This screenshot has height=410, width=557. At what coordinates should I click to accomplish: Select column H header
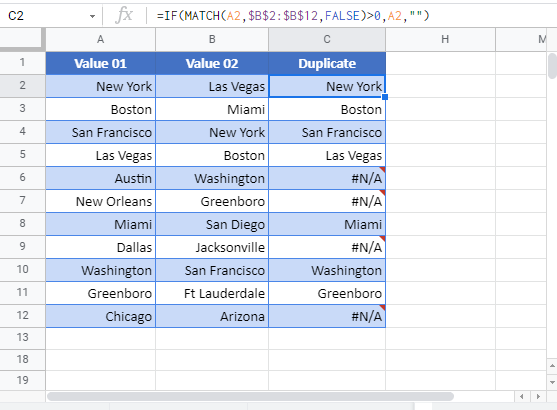445,39
